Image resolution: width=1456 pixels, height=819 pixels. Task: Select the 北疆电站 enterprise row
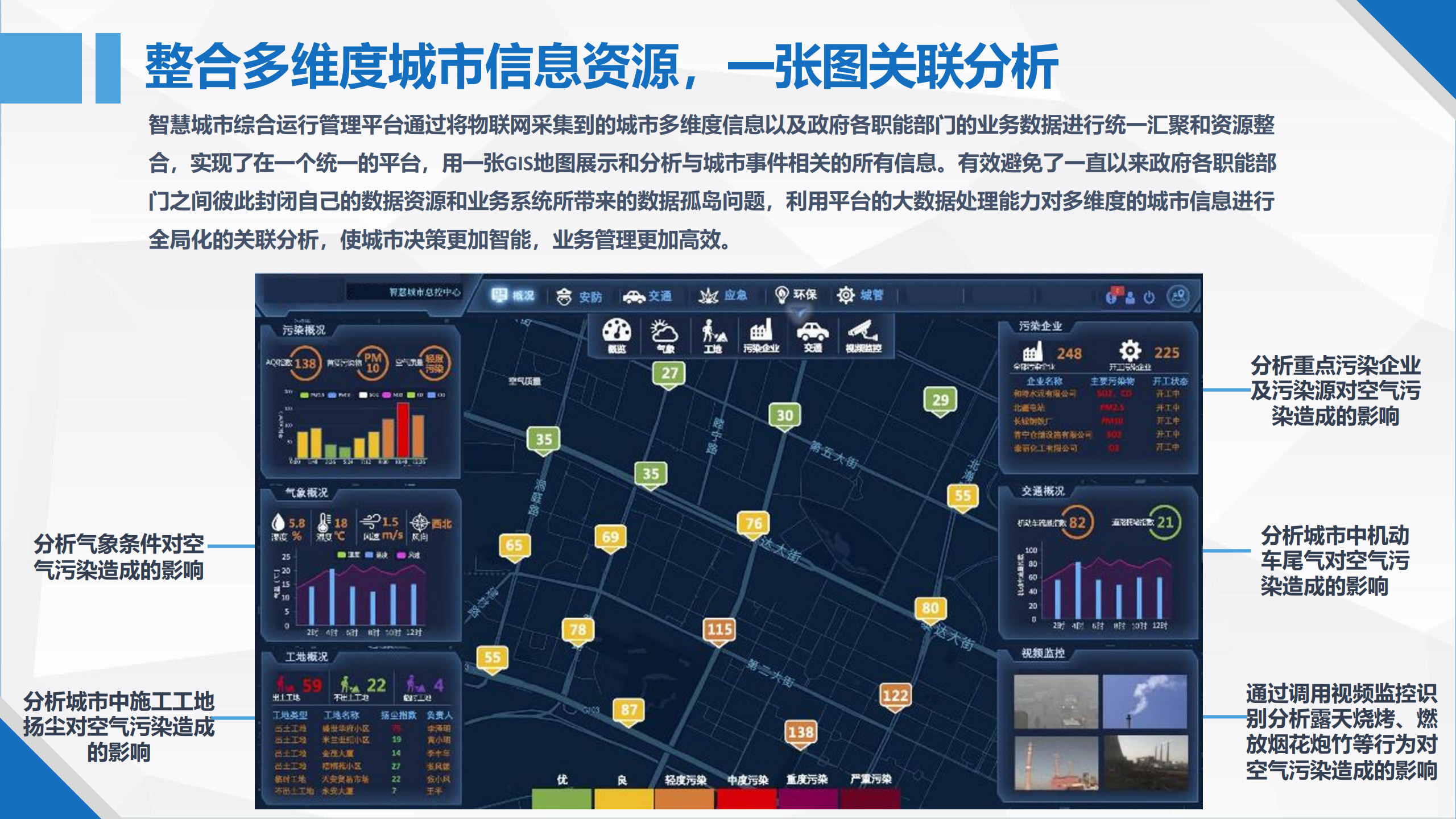coord(1098,407)
